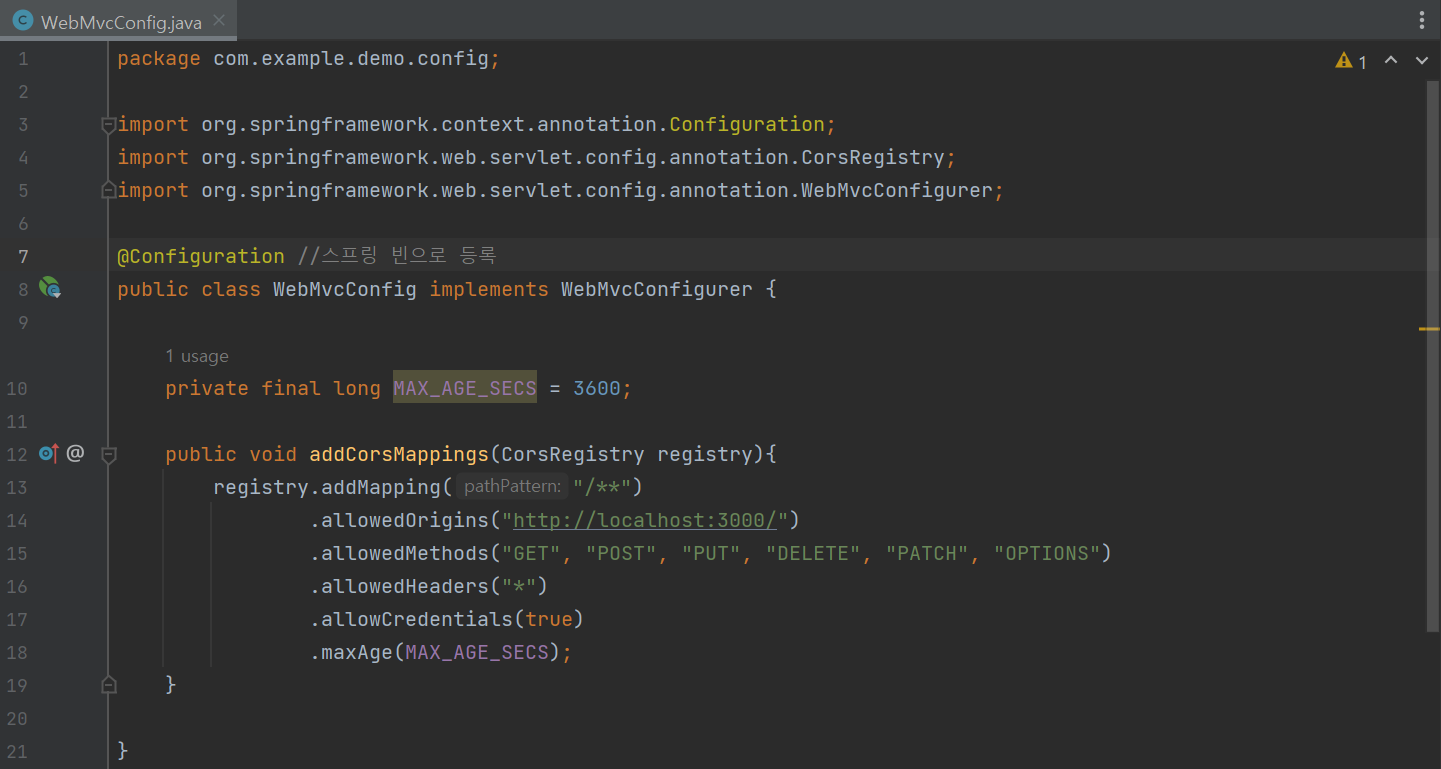Click the Spring bean gutter icon on line 8
The width and height of the screenshot is (1441, 769).
(x=50, y=289)
